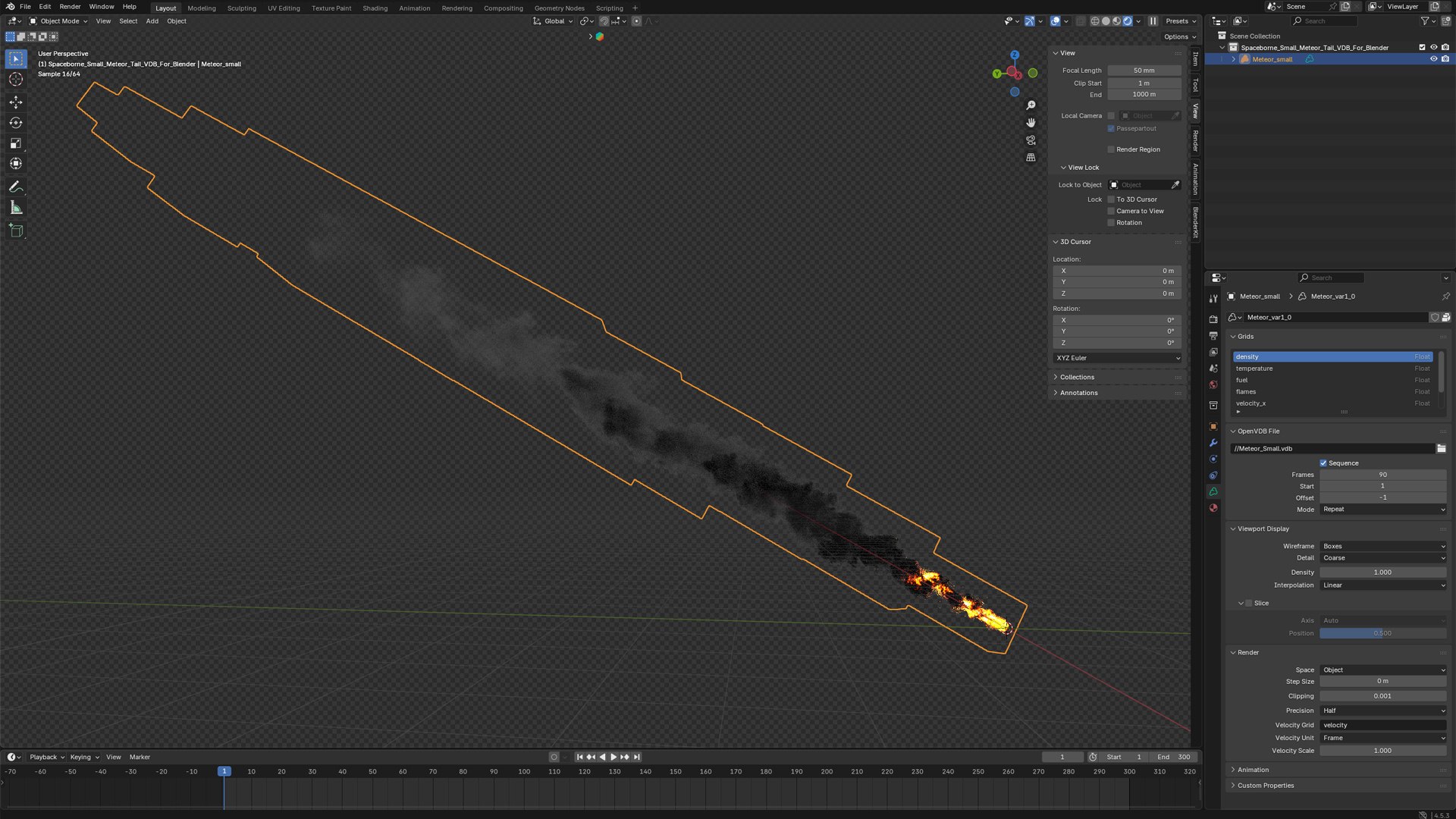Viewport: 1456px width, 819px height.
Task: Open the viewport Options button
Action: pos(1179,36)
